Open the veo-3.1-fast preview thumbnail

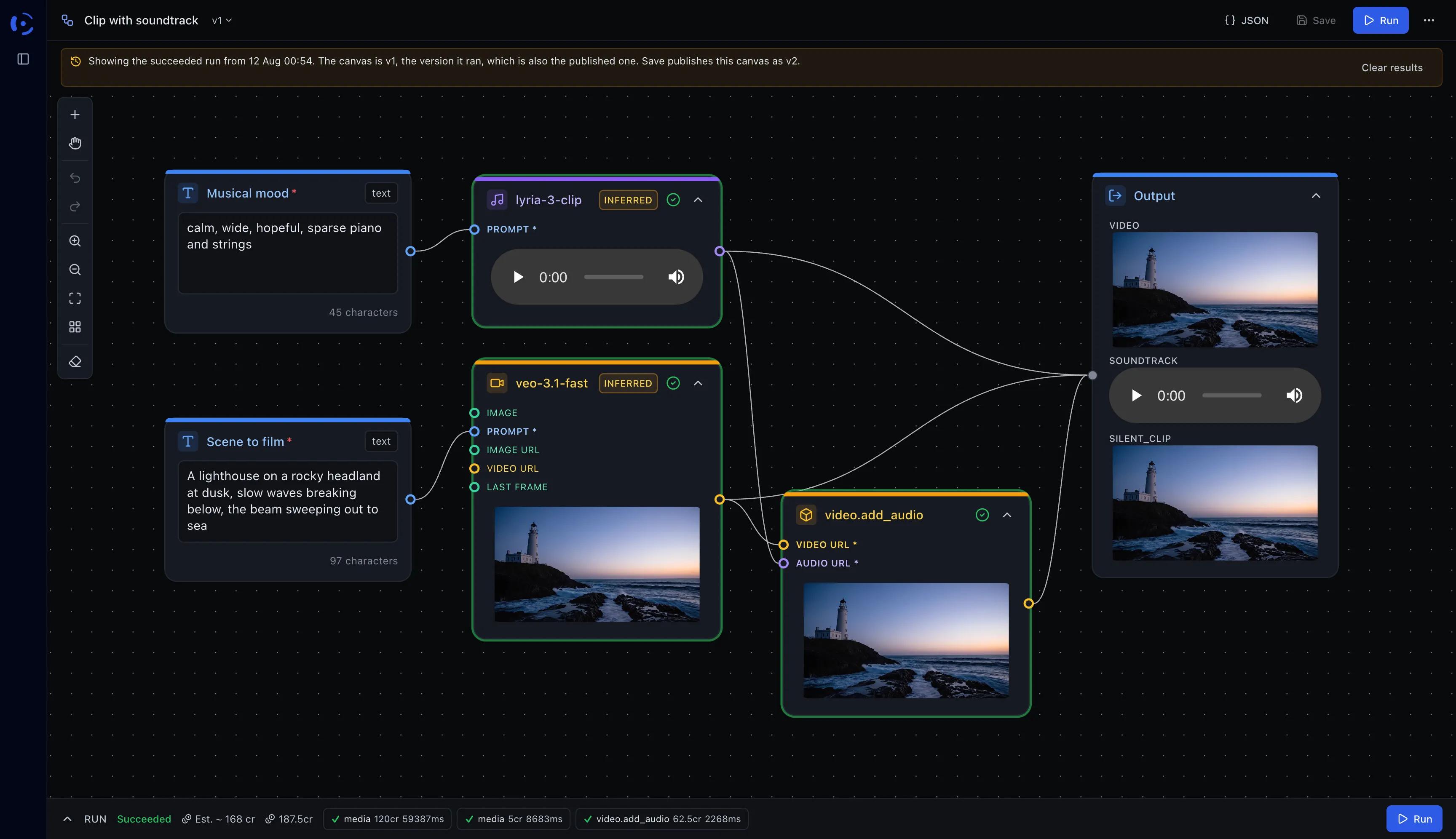597,564
